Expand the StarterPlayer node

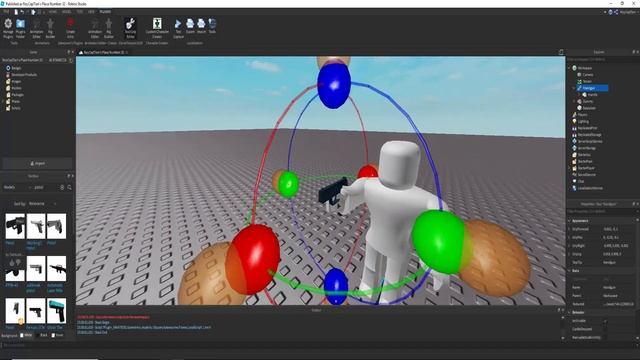point(569,168)
